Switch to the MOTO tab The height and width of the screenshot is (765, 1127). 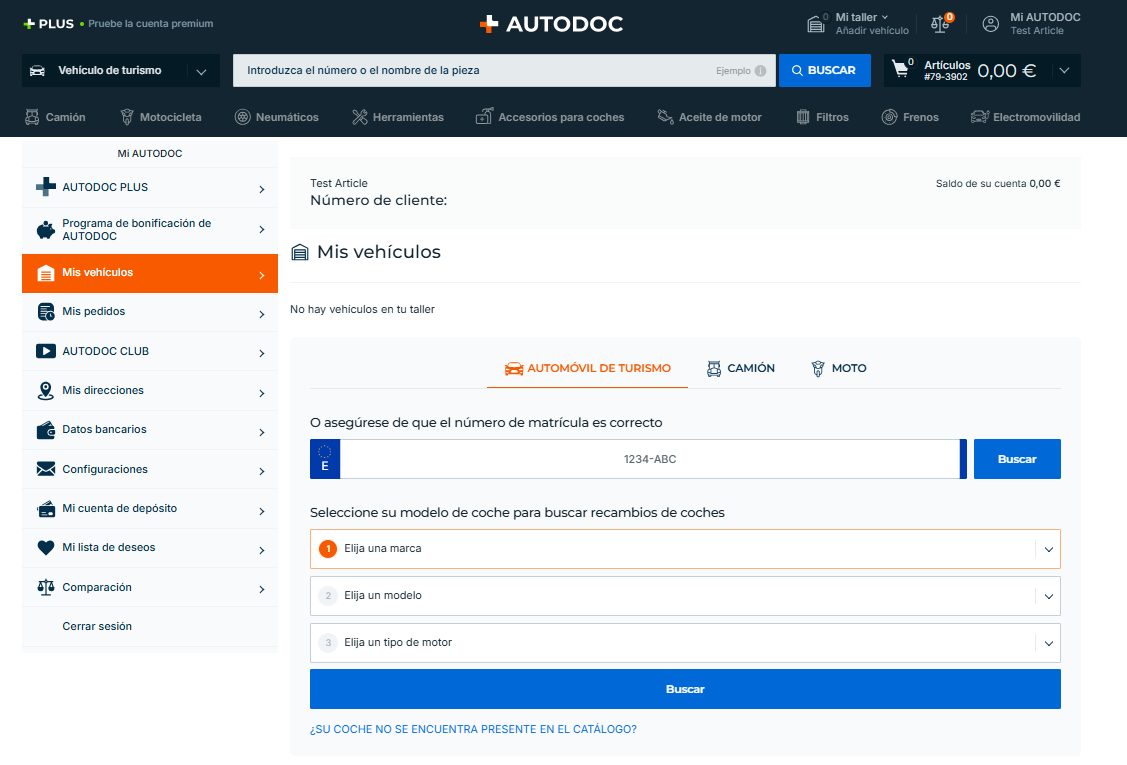839,368
